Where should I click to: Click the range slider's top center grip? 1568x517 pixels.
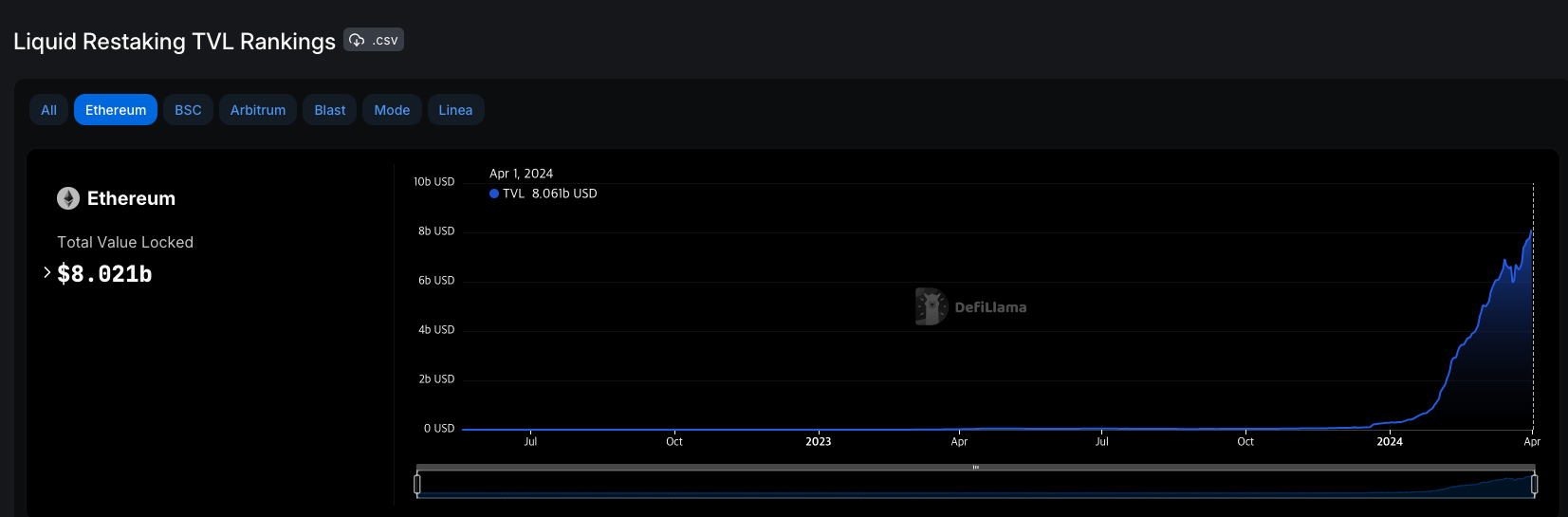click(x=975, y=468)
